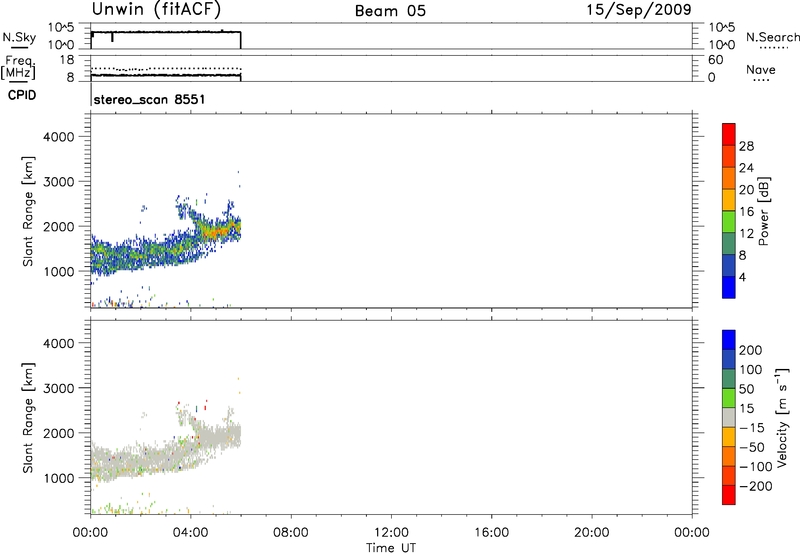Click the date '15/Sep/2009'
Viewport: 800px width, 554px height.
pyautogui.click(x=639, y=10)
